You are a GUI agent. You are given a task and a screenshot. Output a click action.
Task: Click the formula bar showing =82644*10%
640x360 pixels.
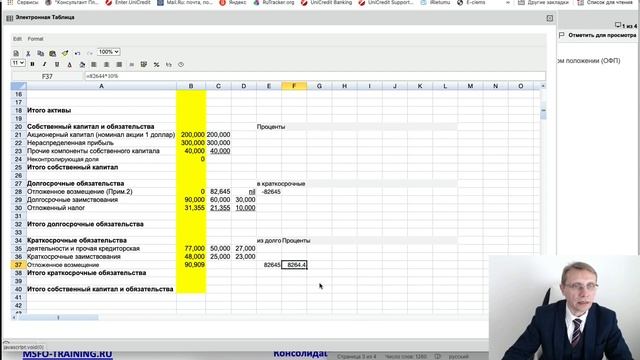tap(314, 76)
